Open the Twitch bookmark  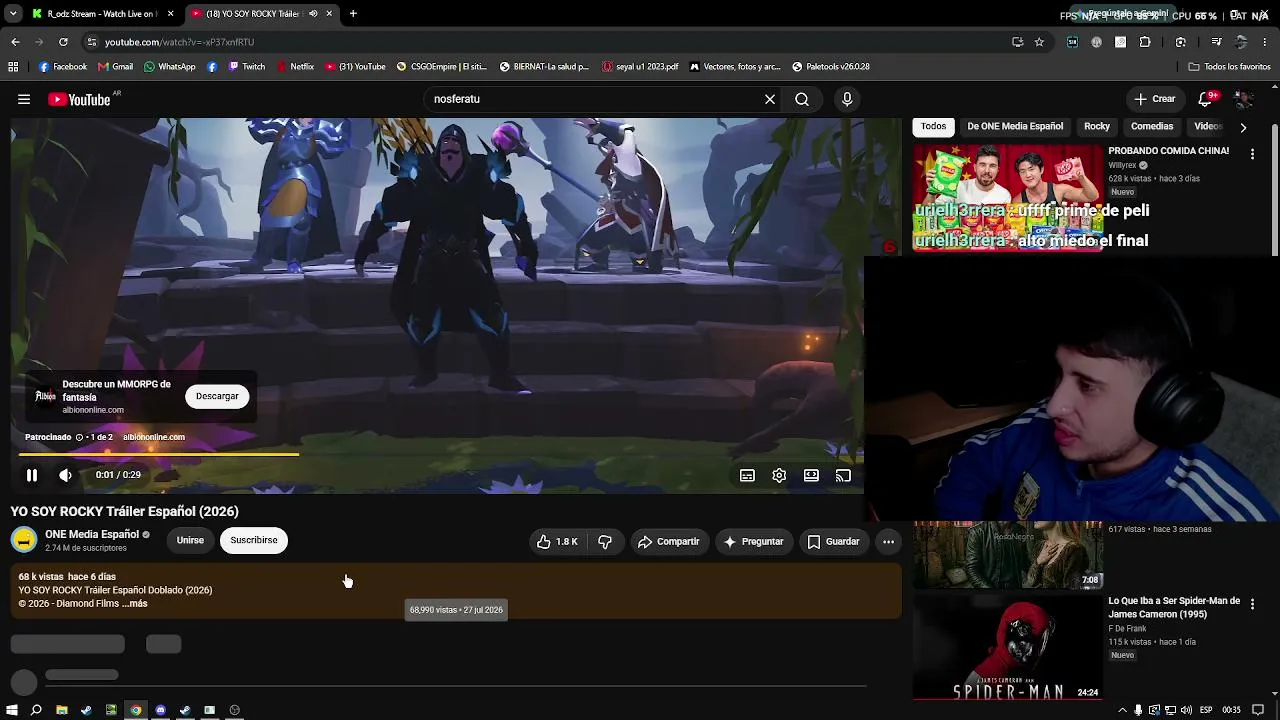click(x=246, y=67)
